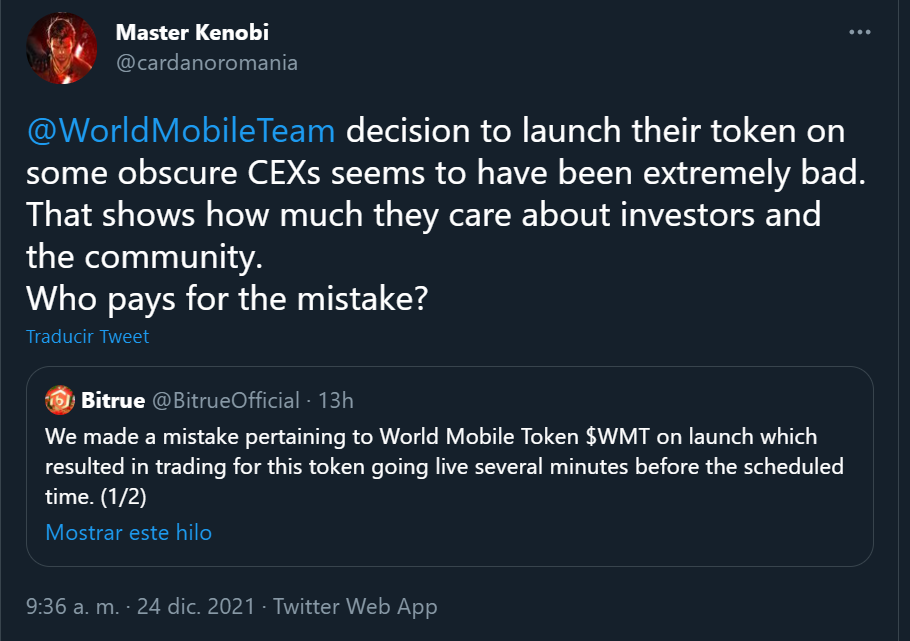Open the Bitrue account name in quote
This screenshot has height=641, width=910.
click(113, 400)
